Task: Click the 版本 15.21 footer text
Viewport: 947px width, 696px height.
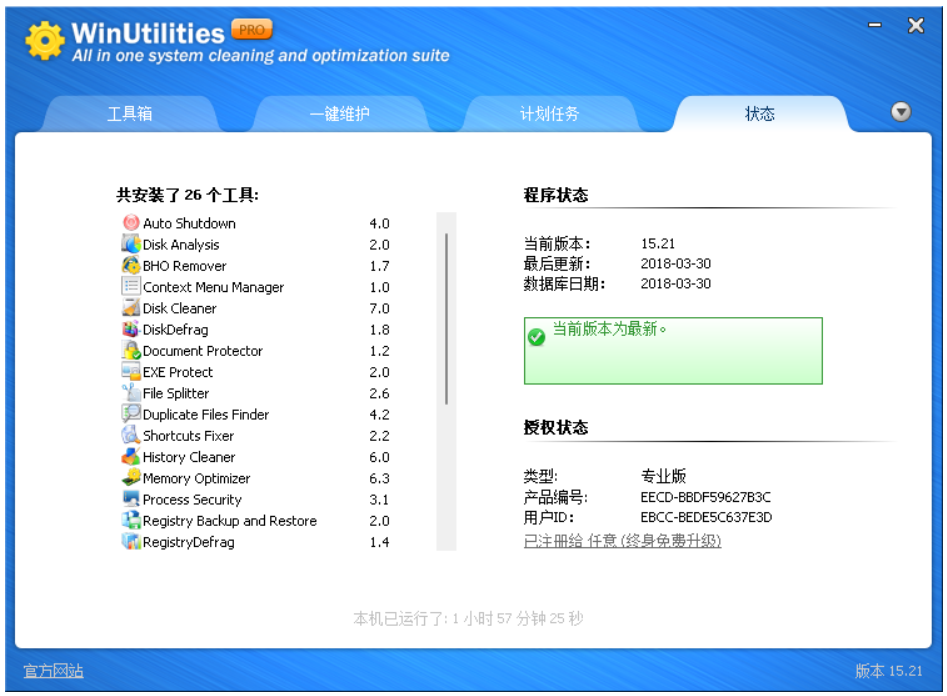Action: (888, 671)
